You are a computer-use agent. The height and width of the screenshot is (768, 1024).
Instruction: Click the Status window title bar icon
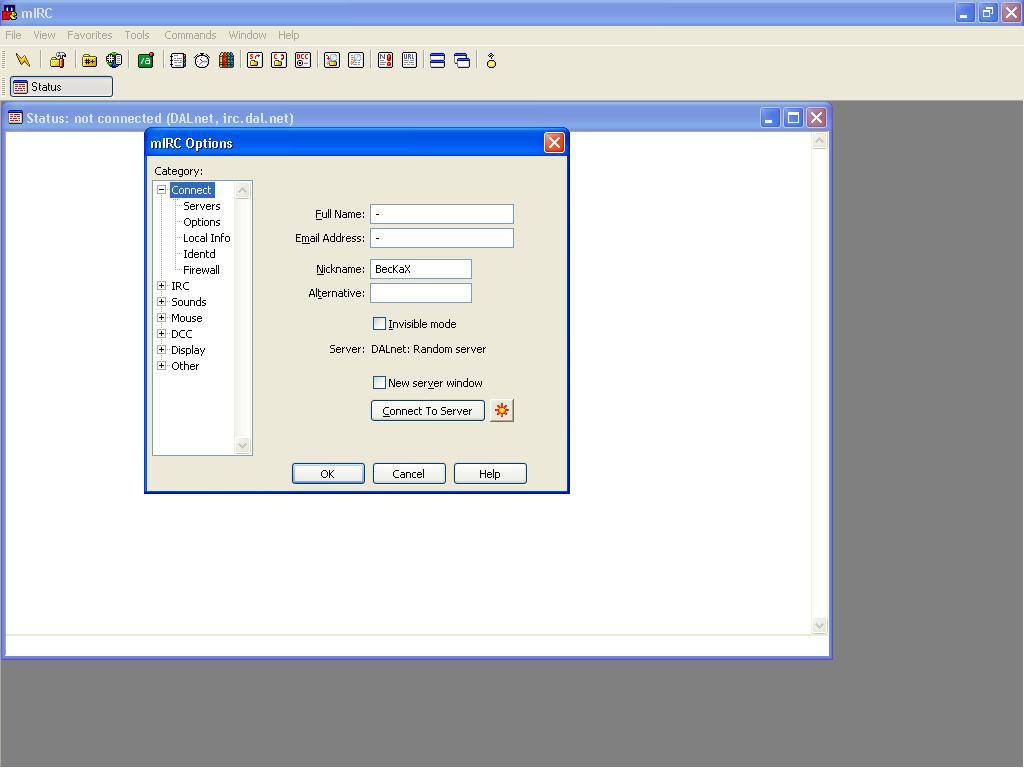click(15, 118)
